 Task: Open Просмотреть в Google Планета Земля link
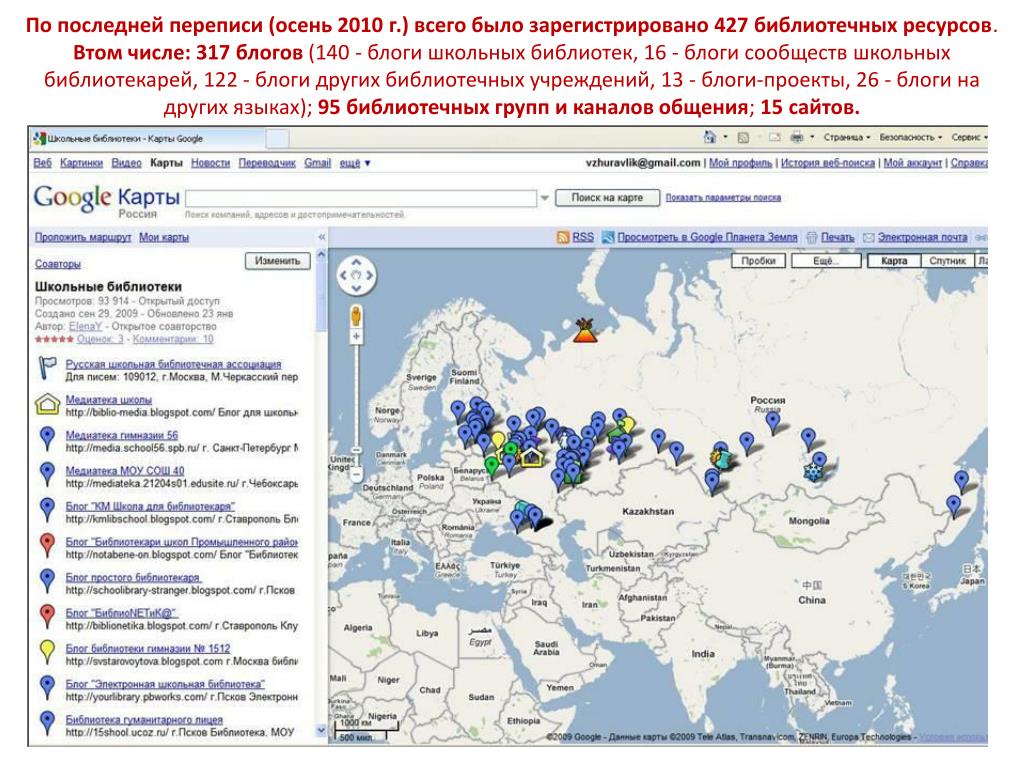pyautogui.click(x=707, y=238)
